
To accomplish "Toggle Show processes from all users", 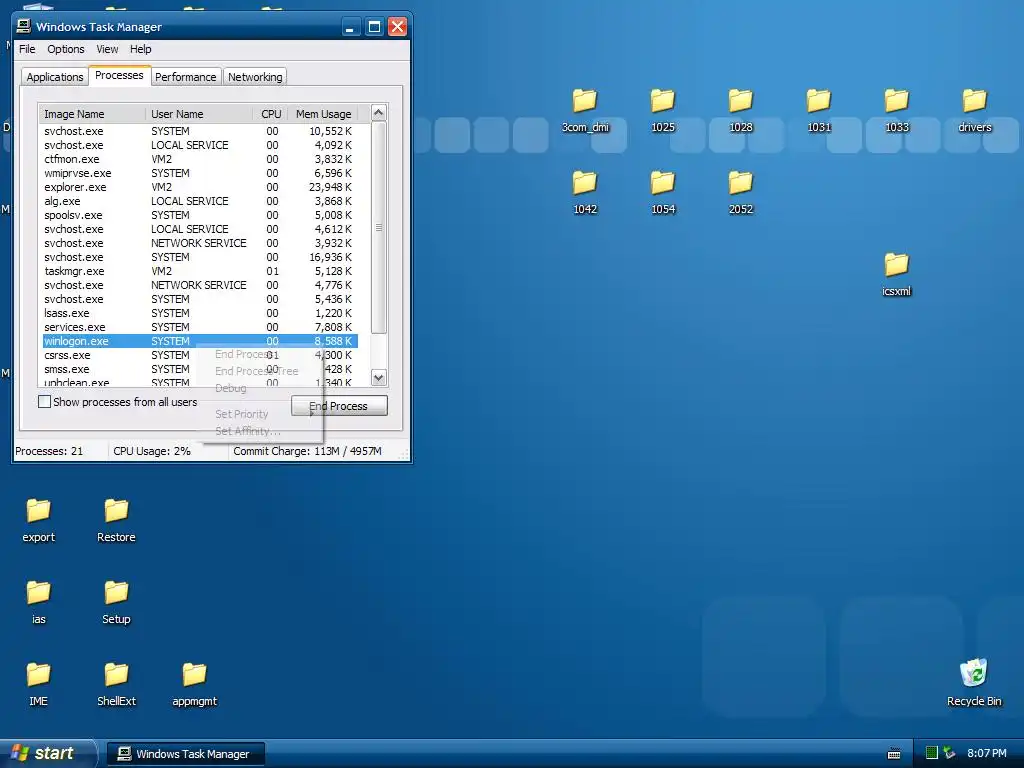I will pyautogui.click(x=44, y=402).
